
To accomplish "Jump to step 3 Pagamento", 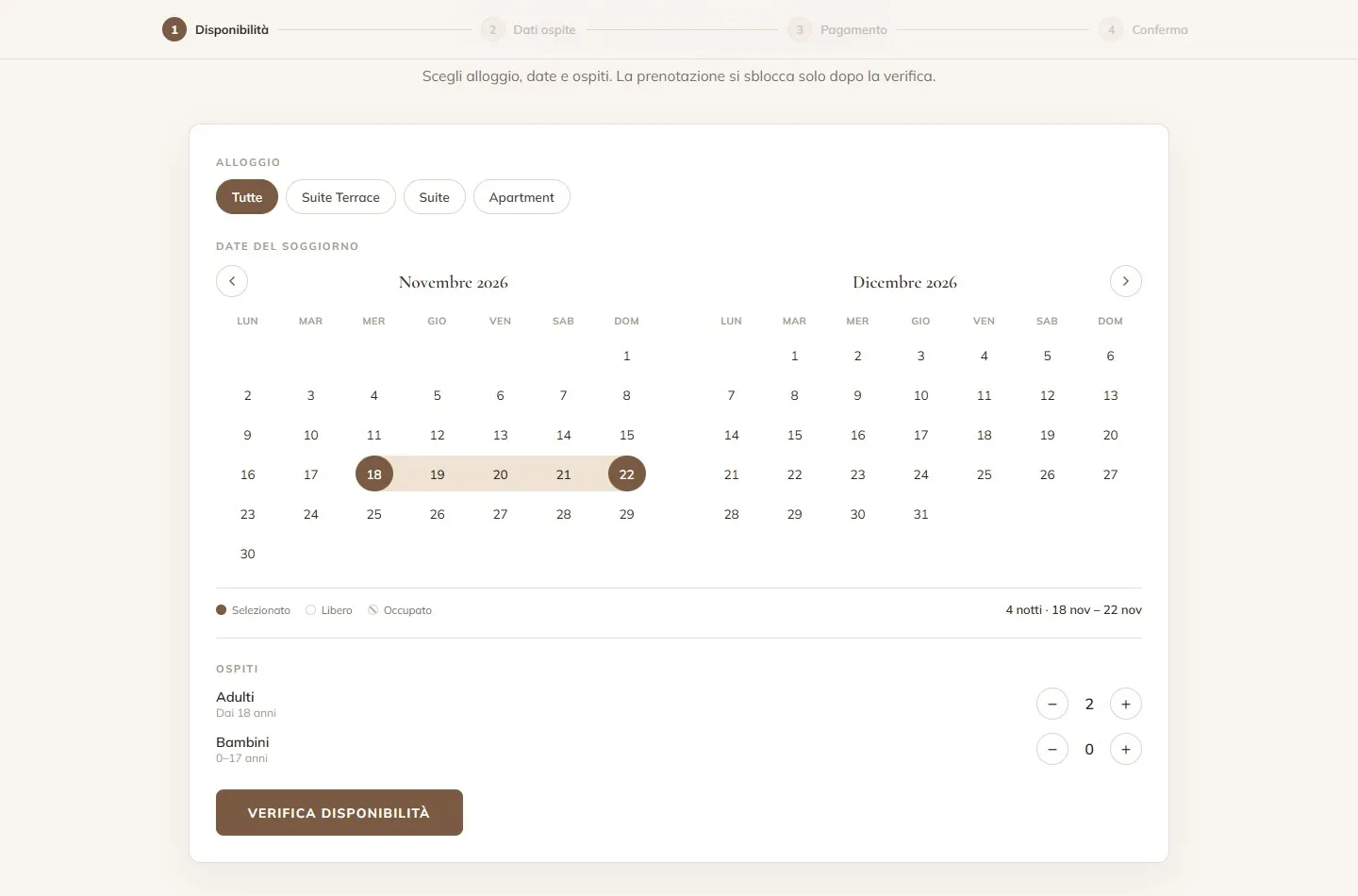I will click(837, 29).
